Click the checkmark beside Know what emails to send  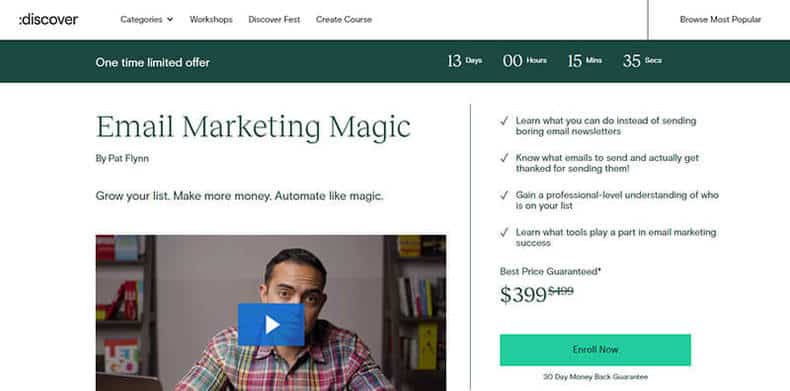(504, 158)
